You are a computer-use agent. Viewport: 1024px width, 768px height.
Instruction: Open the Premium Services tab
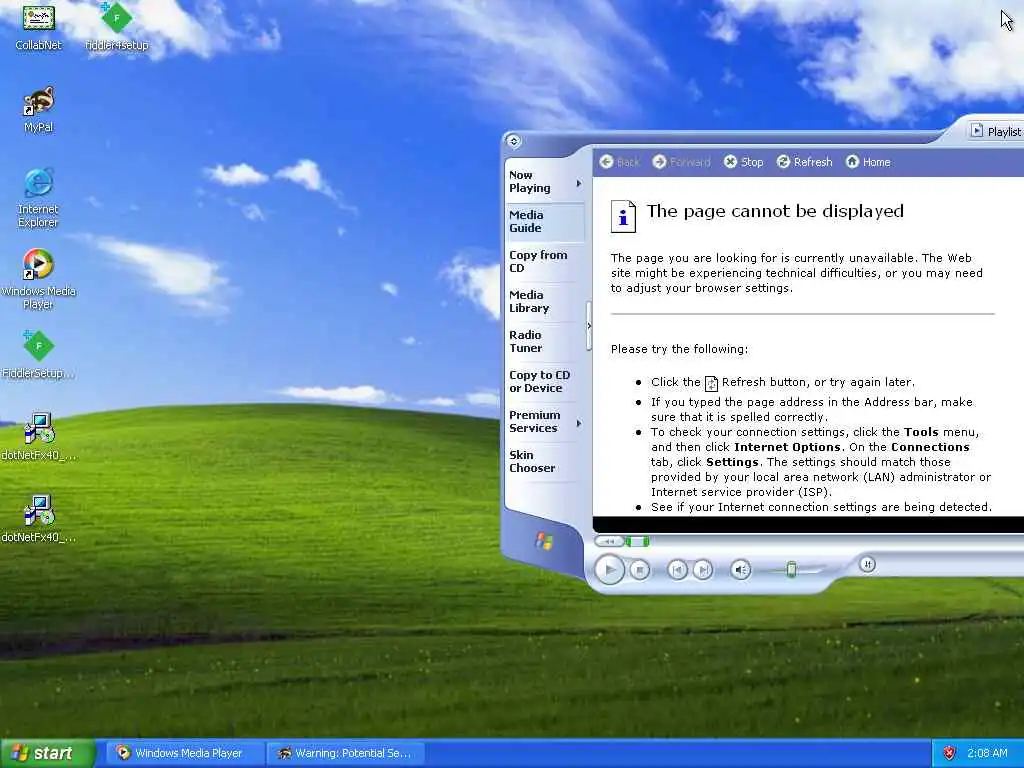tap(539, 421)
